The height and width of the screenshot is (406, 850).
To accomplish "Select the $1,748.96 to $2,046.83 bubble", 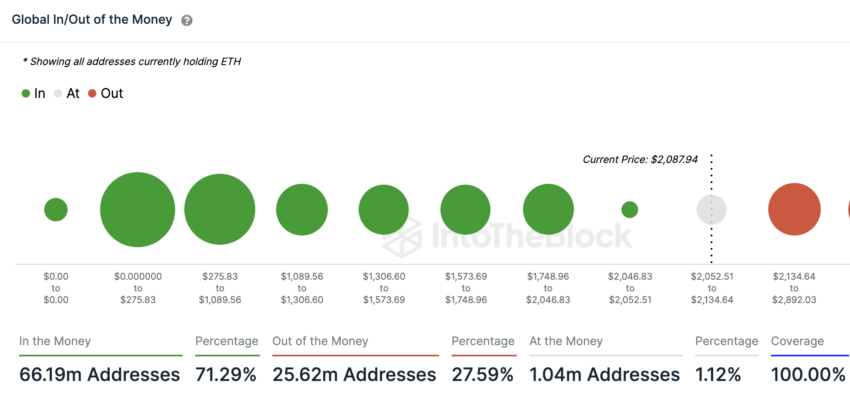I will pos(548,210).
